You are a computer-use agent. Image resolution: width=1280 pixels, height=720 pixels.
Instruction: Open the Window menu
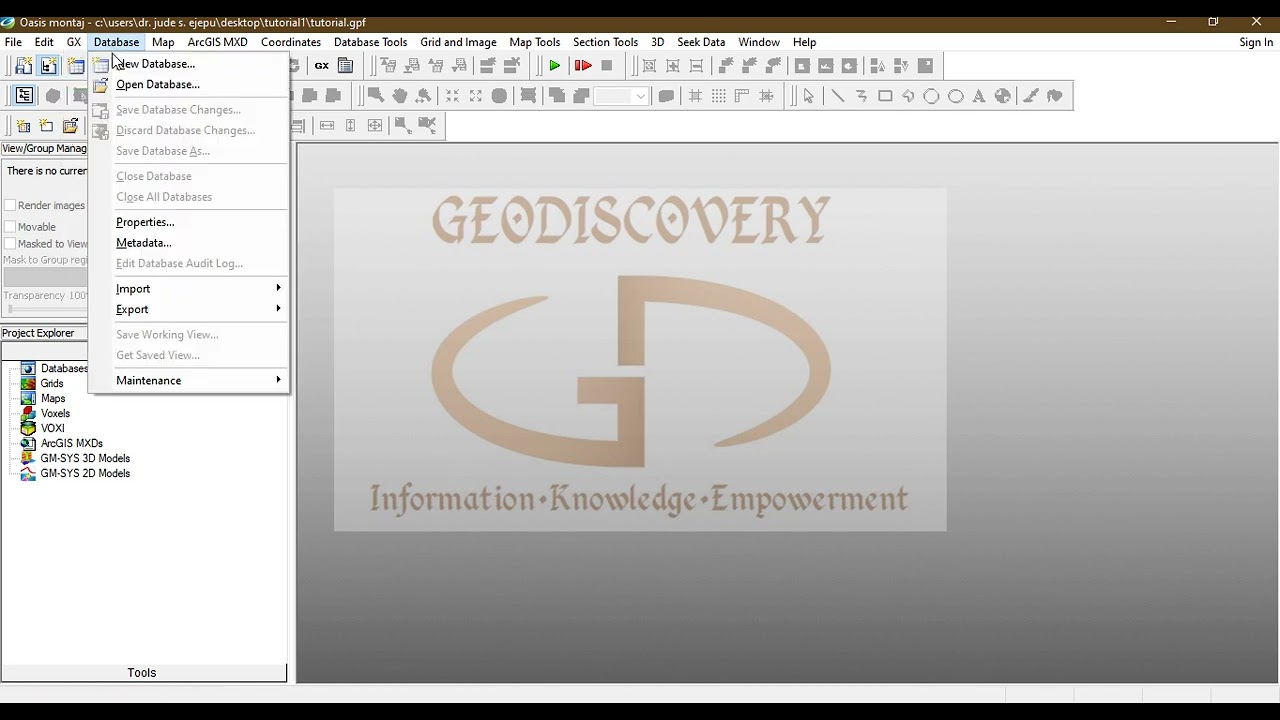(x=759, y=42)
